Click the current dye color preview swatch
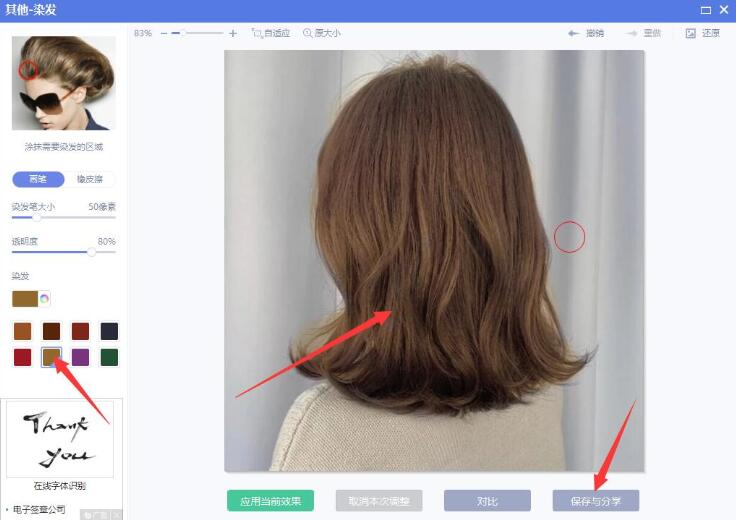This screenshot has height=520, width=736. (x=25, y=298)
